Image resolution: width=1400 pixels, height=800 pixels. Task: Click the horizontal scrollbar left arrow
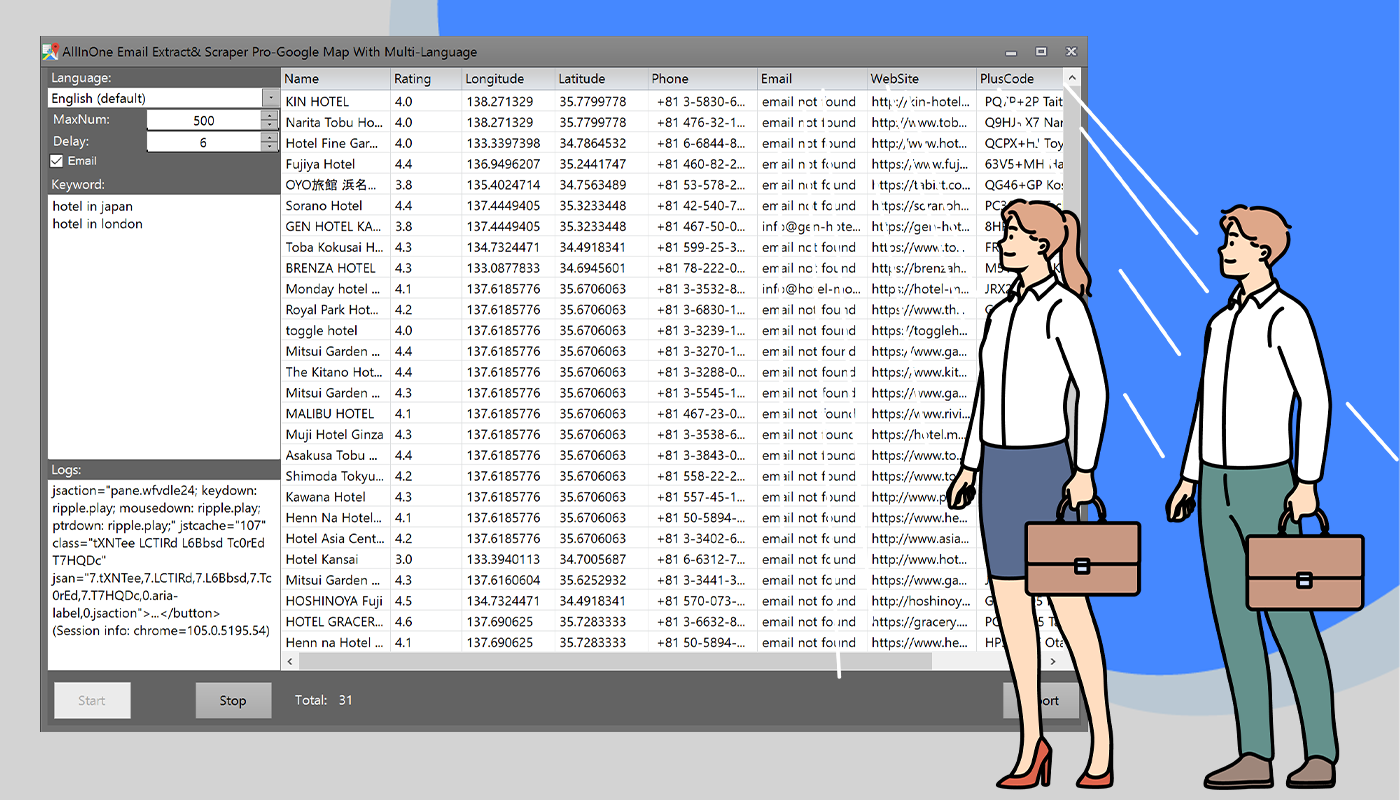[291, 662]
